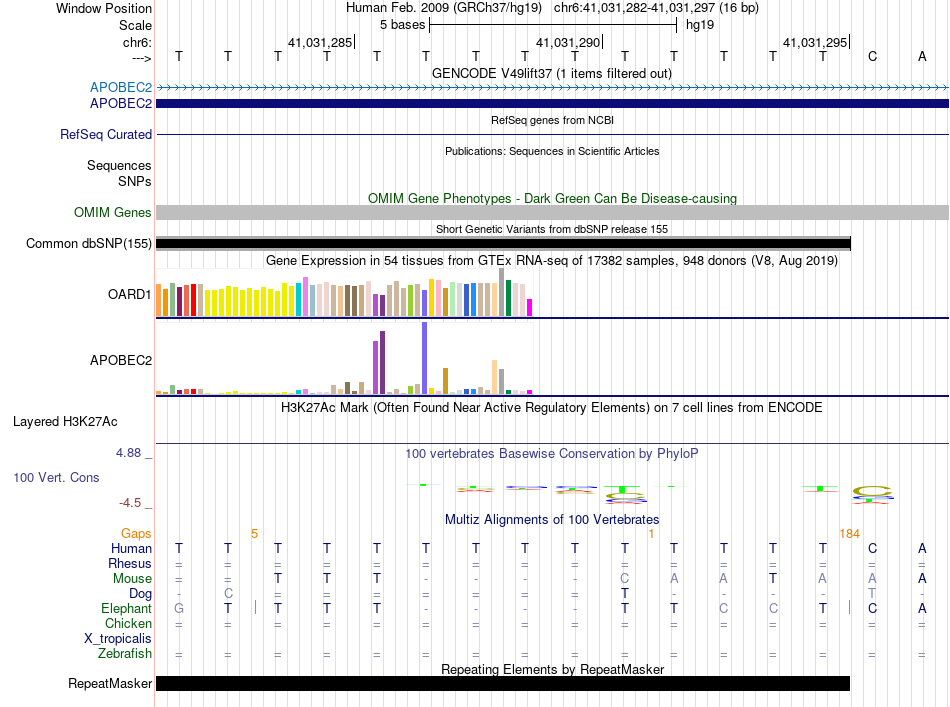The width and height of the screenshot is (950, 707).
Task: Click the Sequences track label
Action: [x=119, y=165]
